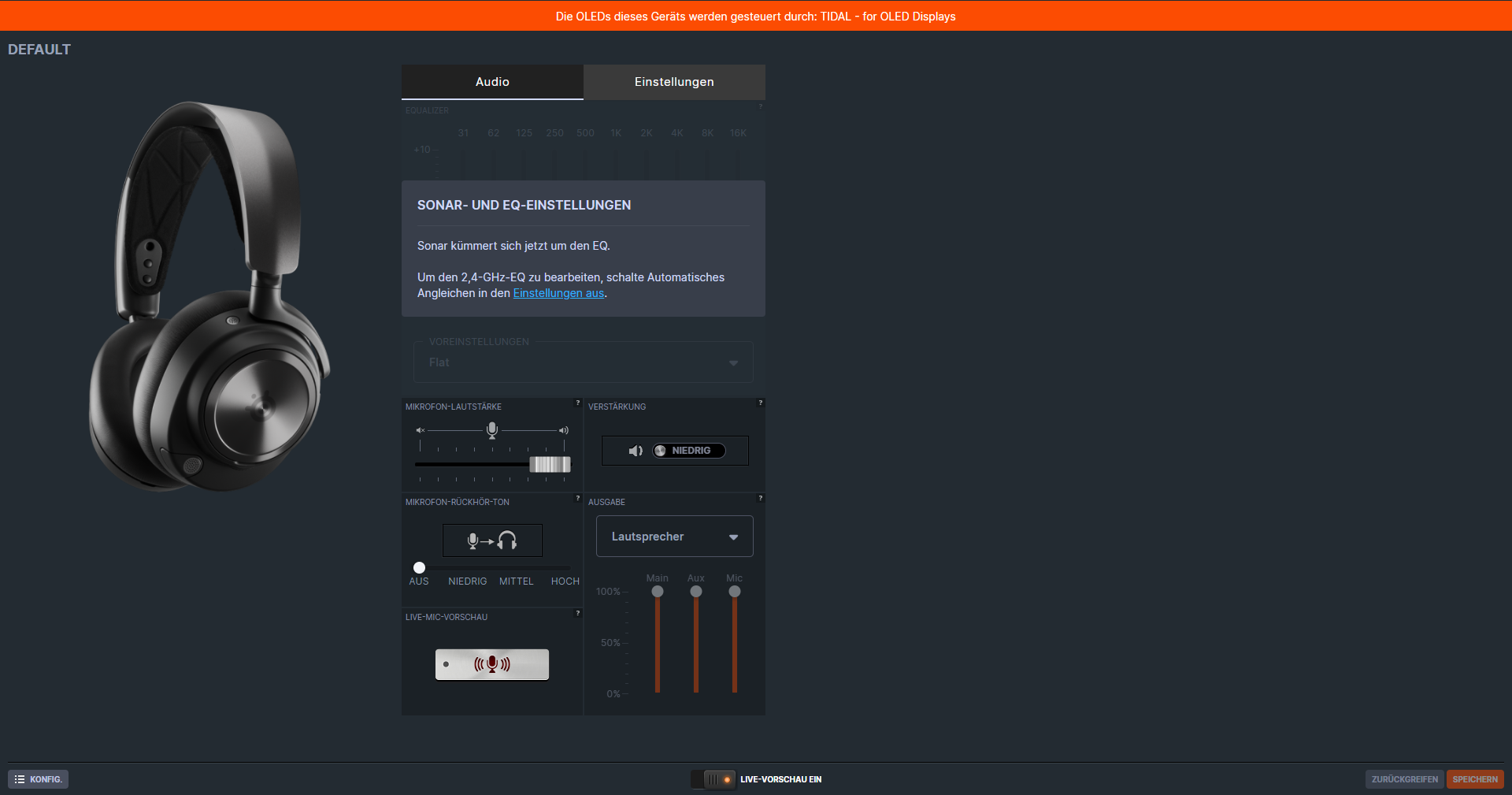Set sidetone level to MITTEL

(x=517, y=581)
